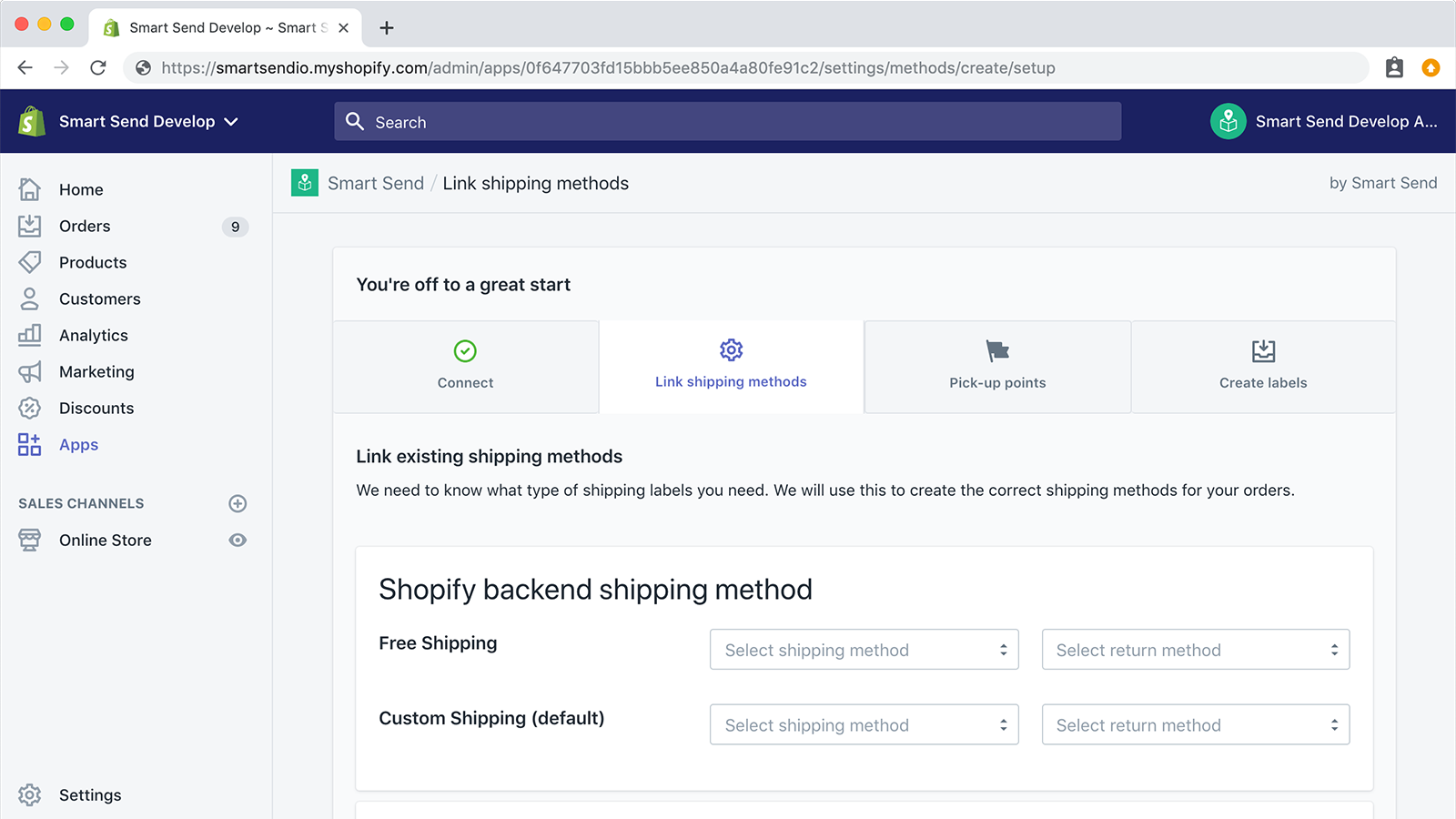Open the Free Shipping shipping method dropdown
Screen dimensions: 1456x819
863,649
